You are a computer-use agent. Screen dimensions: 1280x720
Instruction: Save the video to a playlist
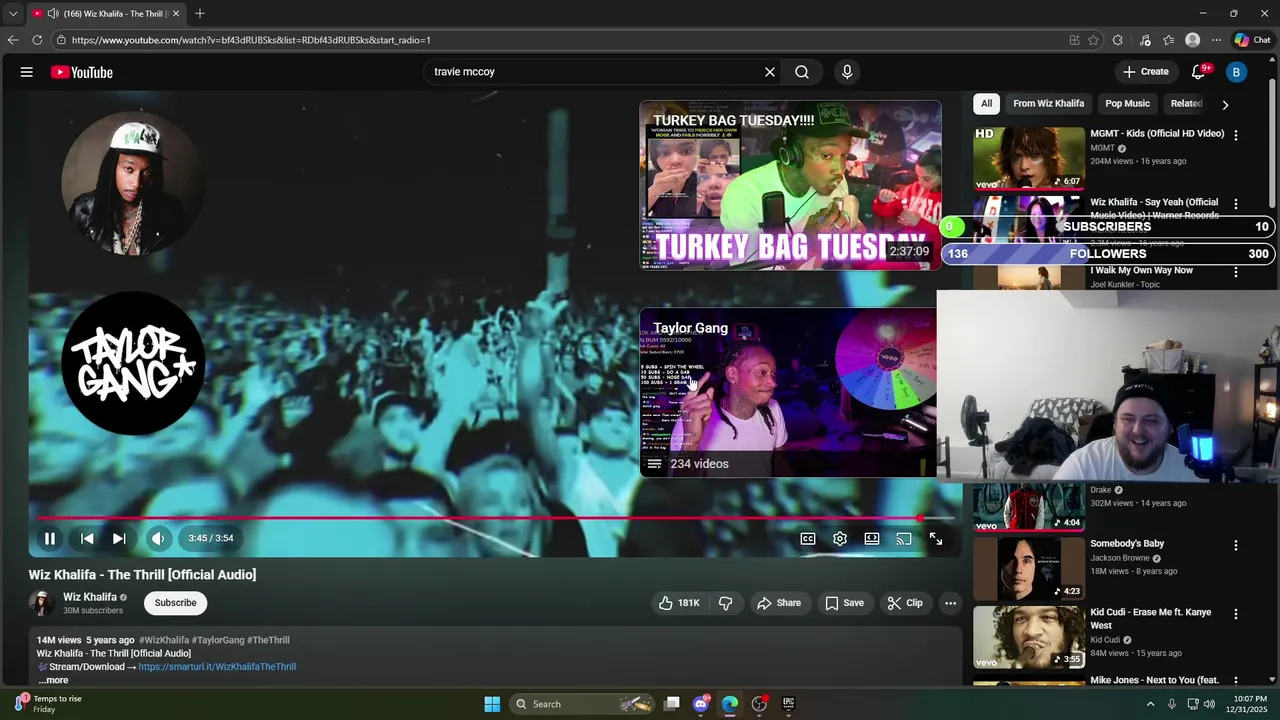844,603
